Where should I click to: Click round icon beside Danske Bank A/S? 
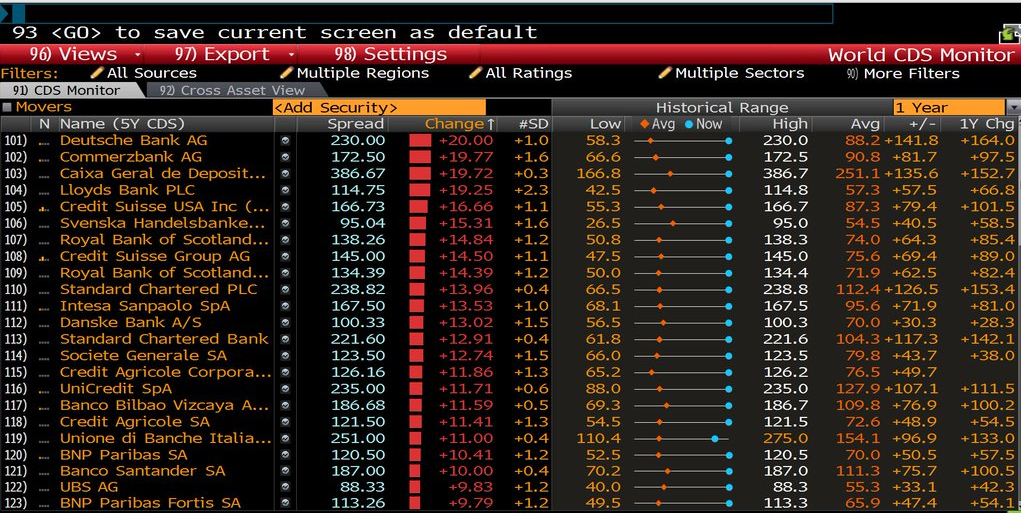click(285, 323)
